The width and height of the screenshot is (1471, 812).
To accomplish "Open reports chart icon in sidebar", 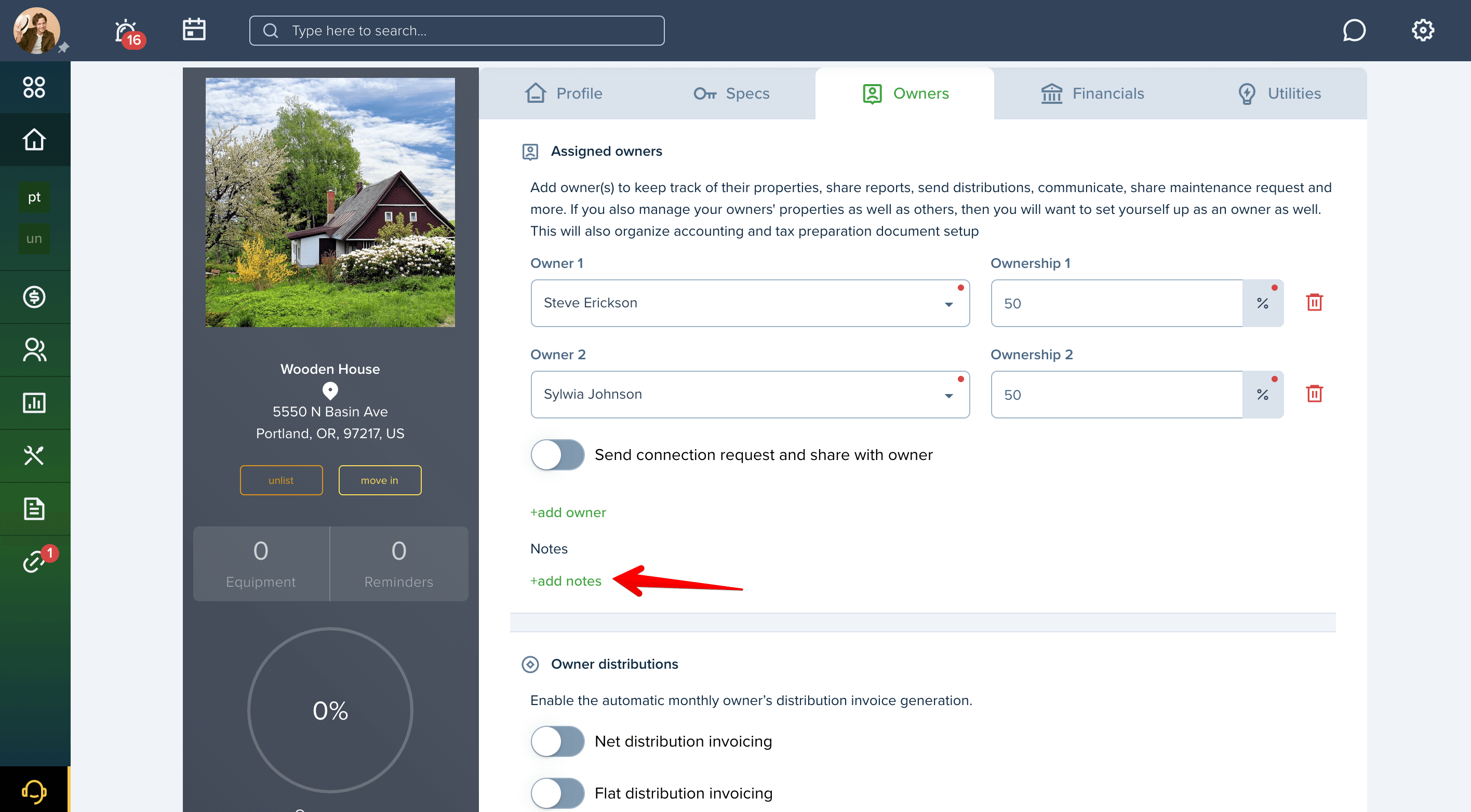I will [x=34, y=403].
